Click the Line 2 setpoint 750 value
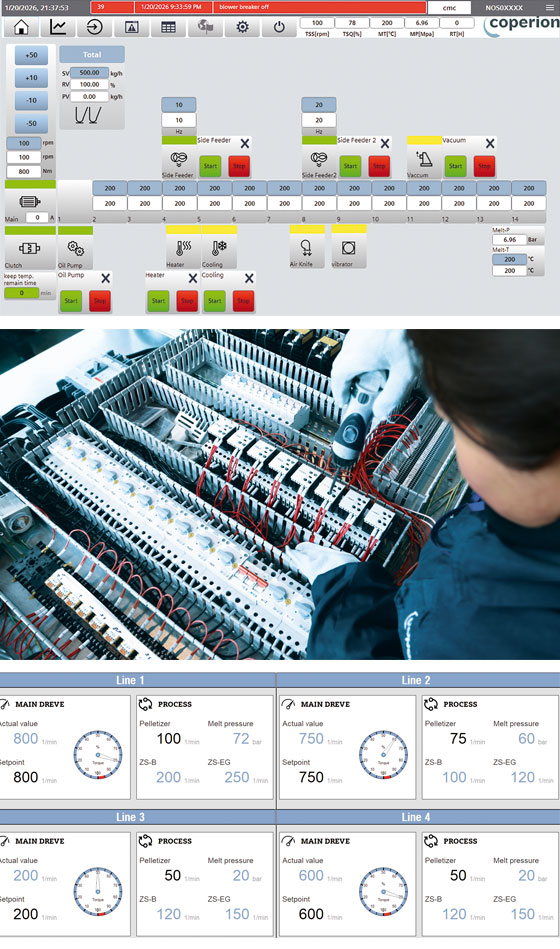This screenshot has width=560, height=949. coord(311,777)
